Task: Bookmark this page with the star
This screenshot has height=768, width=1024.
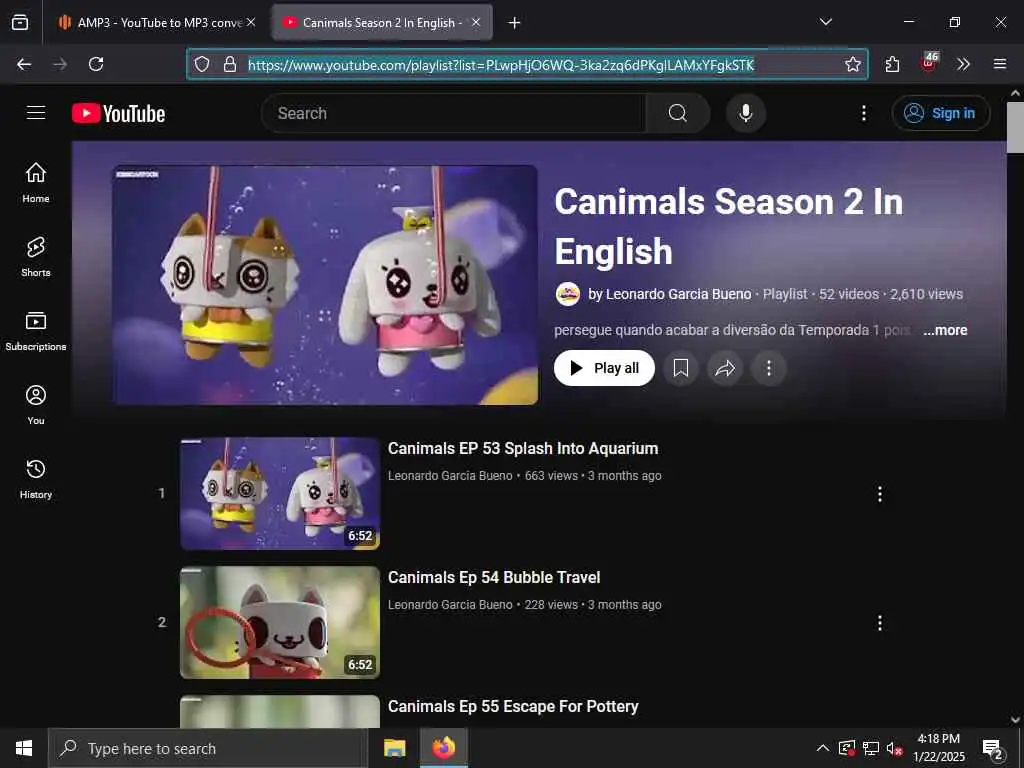Action: click(x=852, y=64)
